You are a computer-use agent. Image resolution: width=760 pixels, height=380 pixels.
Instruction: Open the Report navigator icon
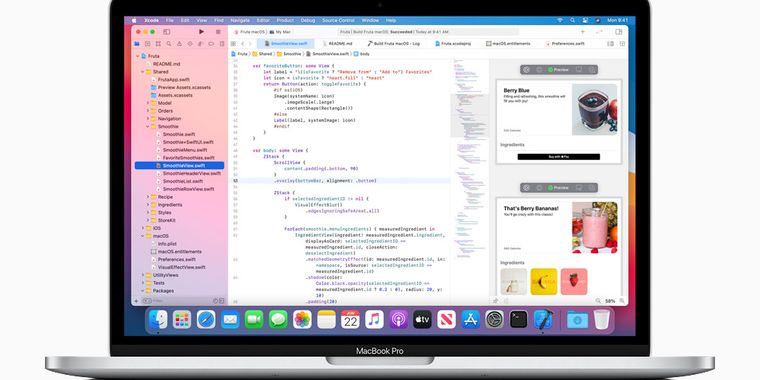click(x=222, y=44)
